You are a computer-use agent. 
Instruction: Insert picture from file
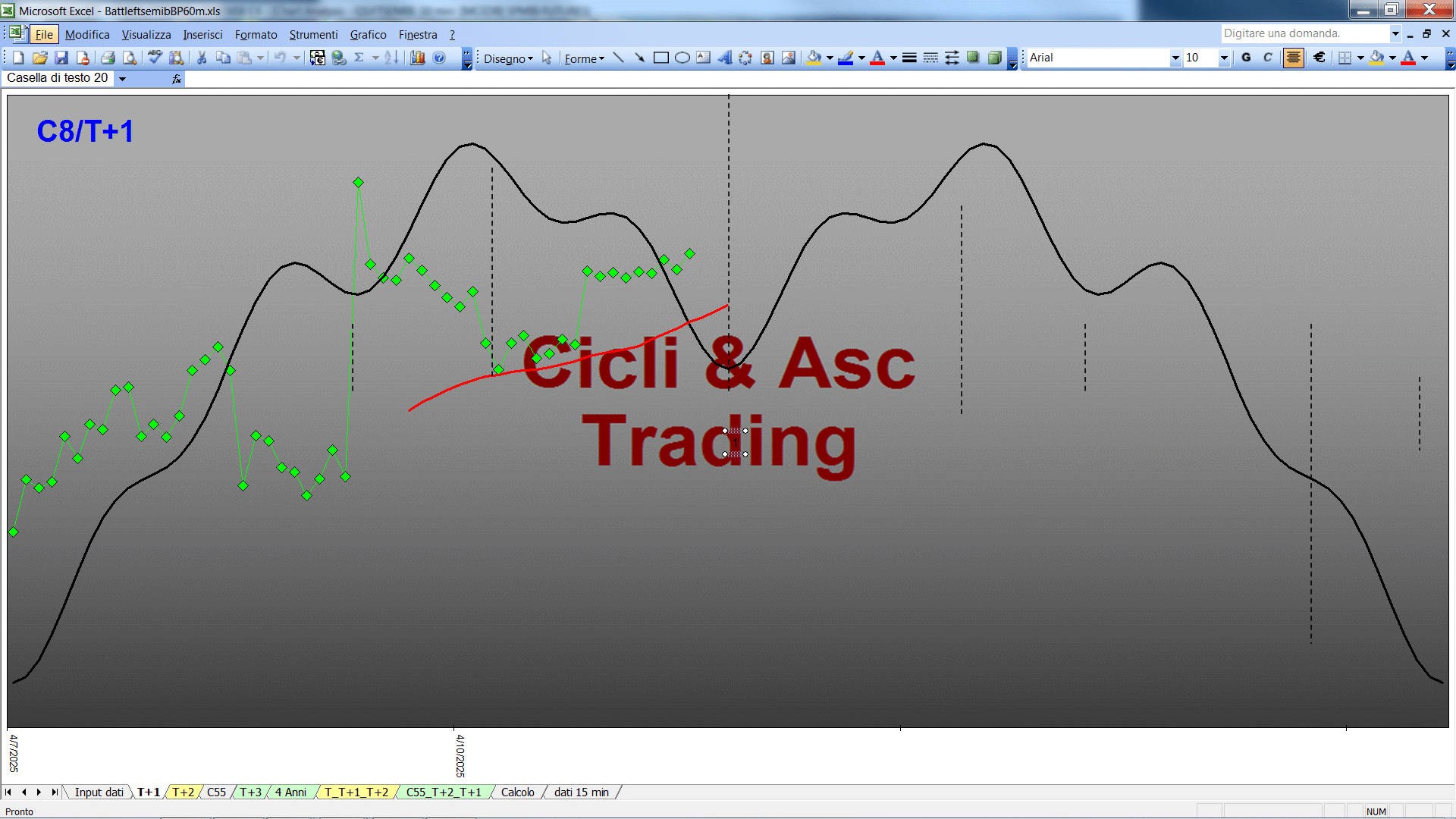click(x=789, y=58)
